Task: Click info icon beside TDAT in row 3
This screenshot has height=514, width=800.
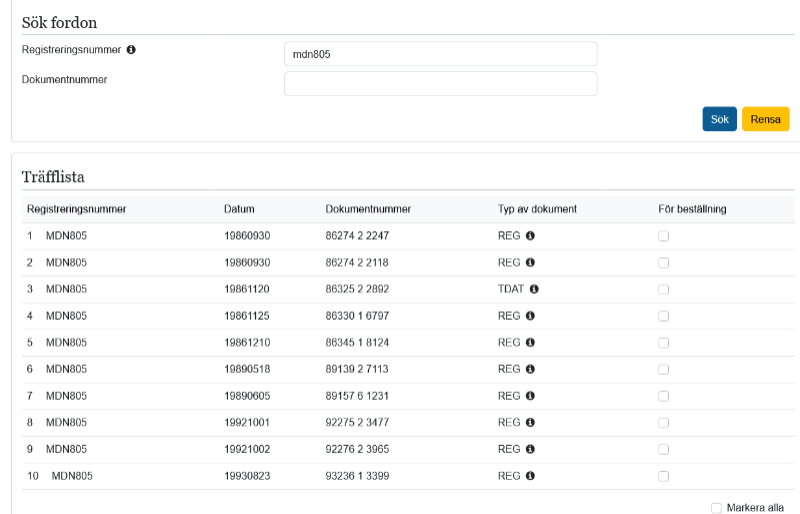Action: pos(534,289)
